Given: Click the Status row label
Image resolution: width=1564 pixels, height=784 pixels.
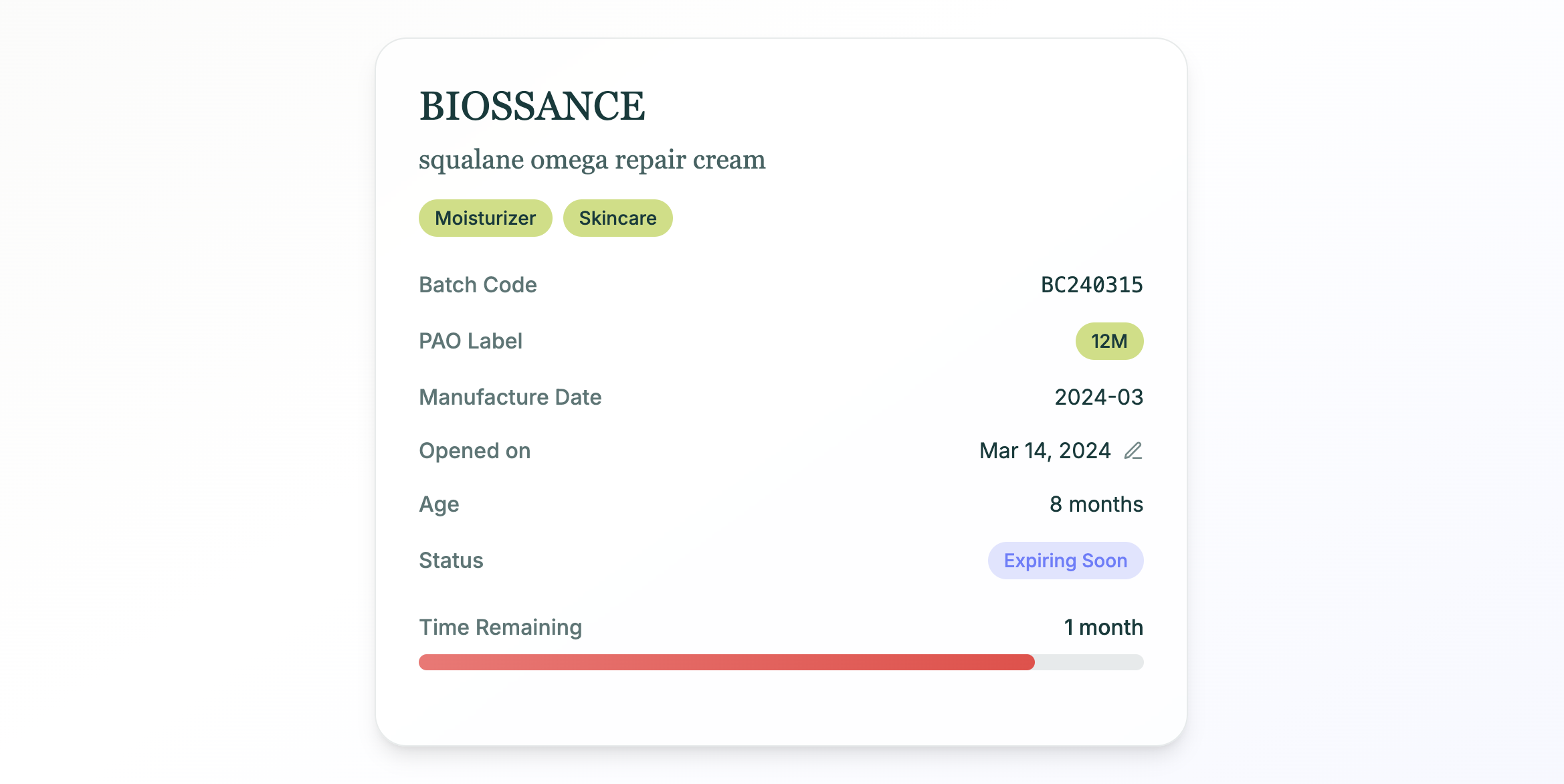Looking at the screenshot, I should pos(451,561).
